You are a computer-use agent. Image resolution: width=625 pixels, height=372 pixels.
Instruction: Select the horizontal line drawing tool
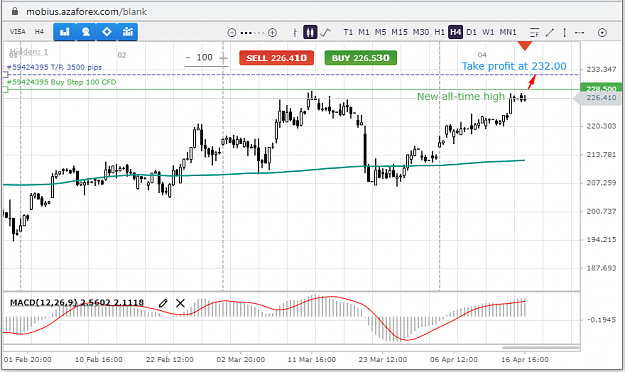click(580, 33)
